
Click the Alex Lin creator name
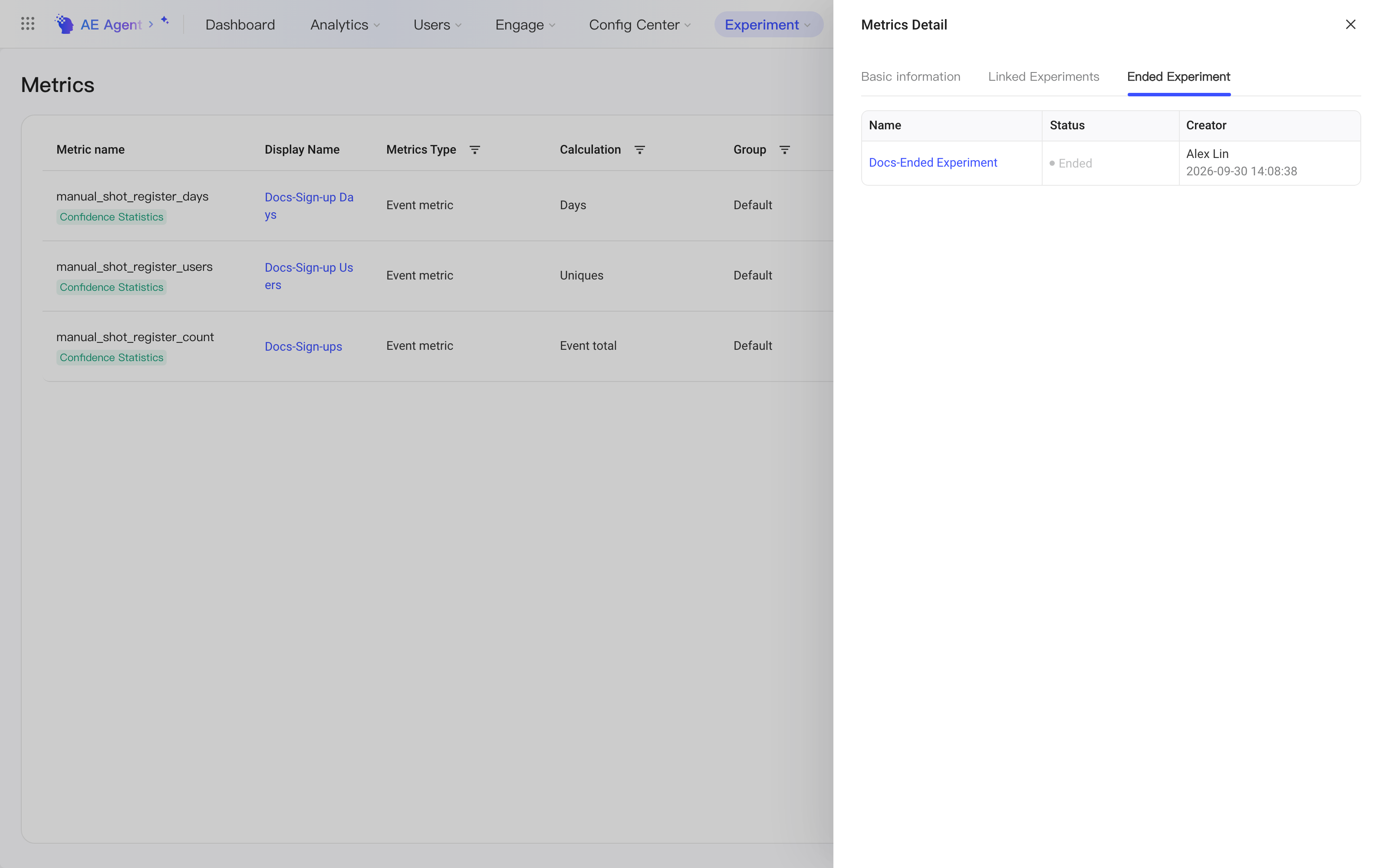[1207, 154]
